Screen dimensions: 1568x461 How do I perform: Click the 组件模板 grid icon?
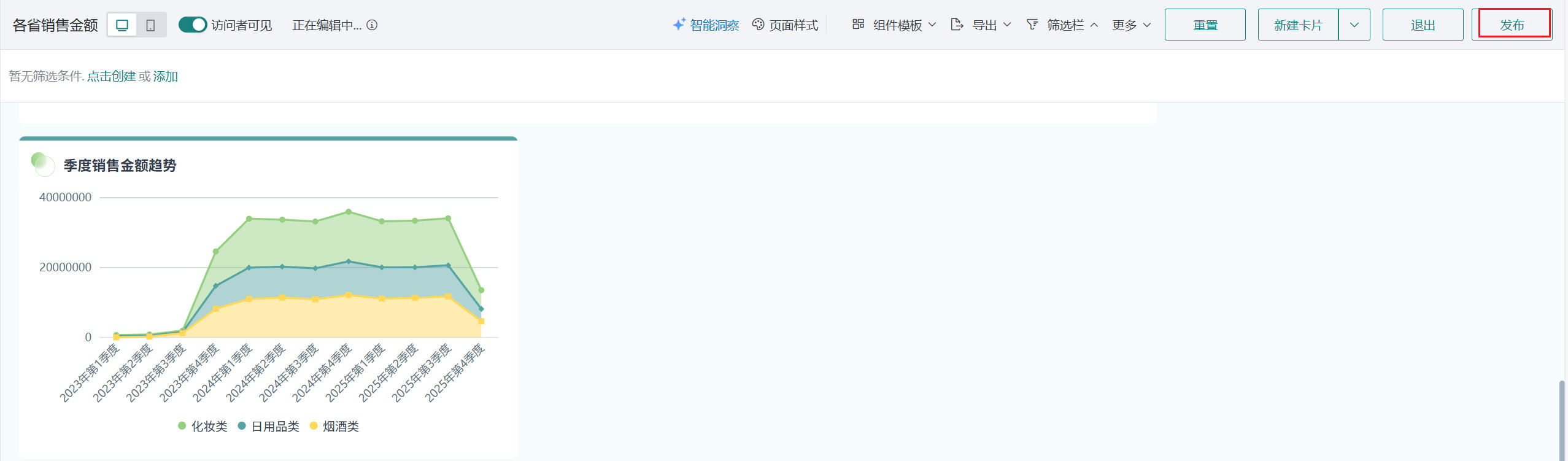(858, 25)
